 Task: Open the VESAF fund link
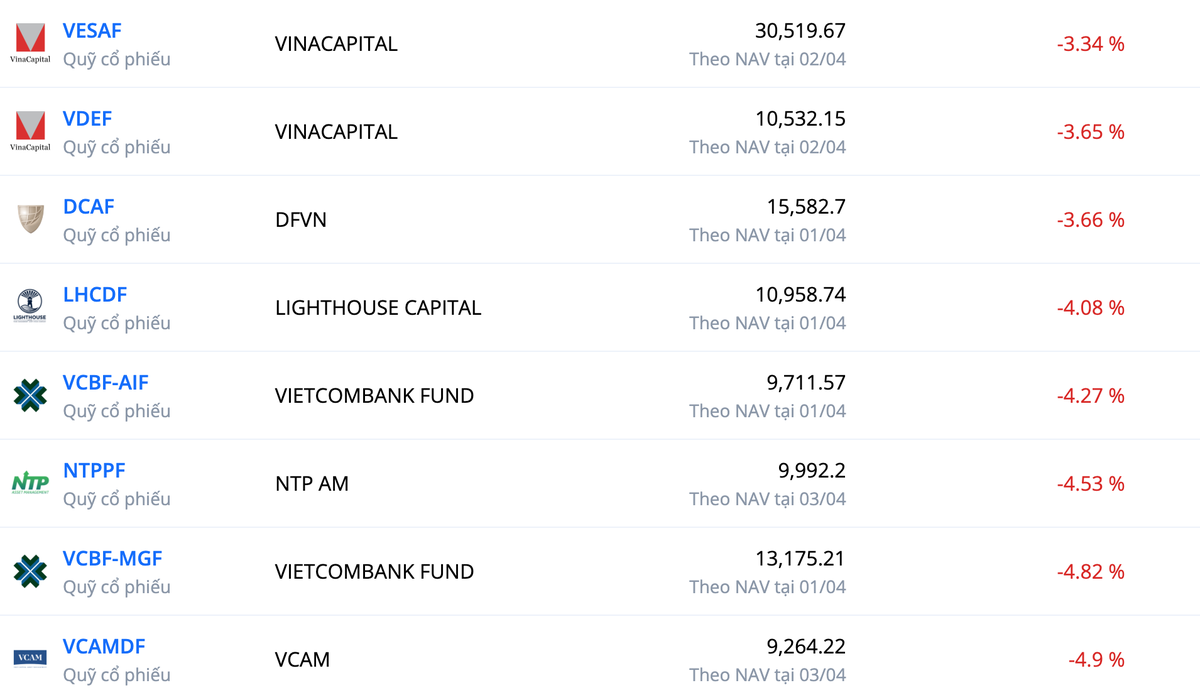92,31
